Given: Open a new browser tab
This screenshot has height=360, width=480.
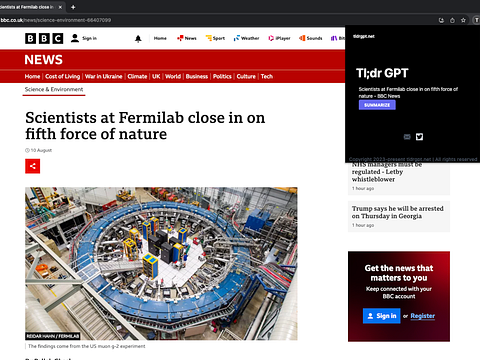Looking at the screenshot, I should click(x=73, y=7).
